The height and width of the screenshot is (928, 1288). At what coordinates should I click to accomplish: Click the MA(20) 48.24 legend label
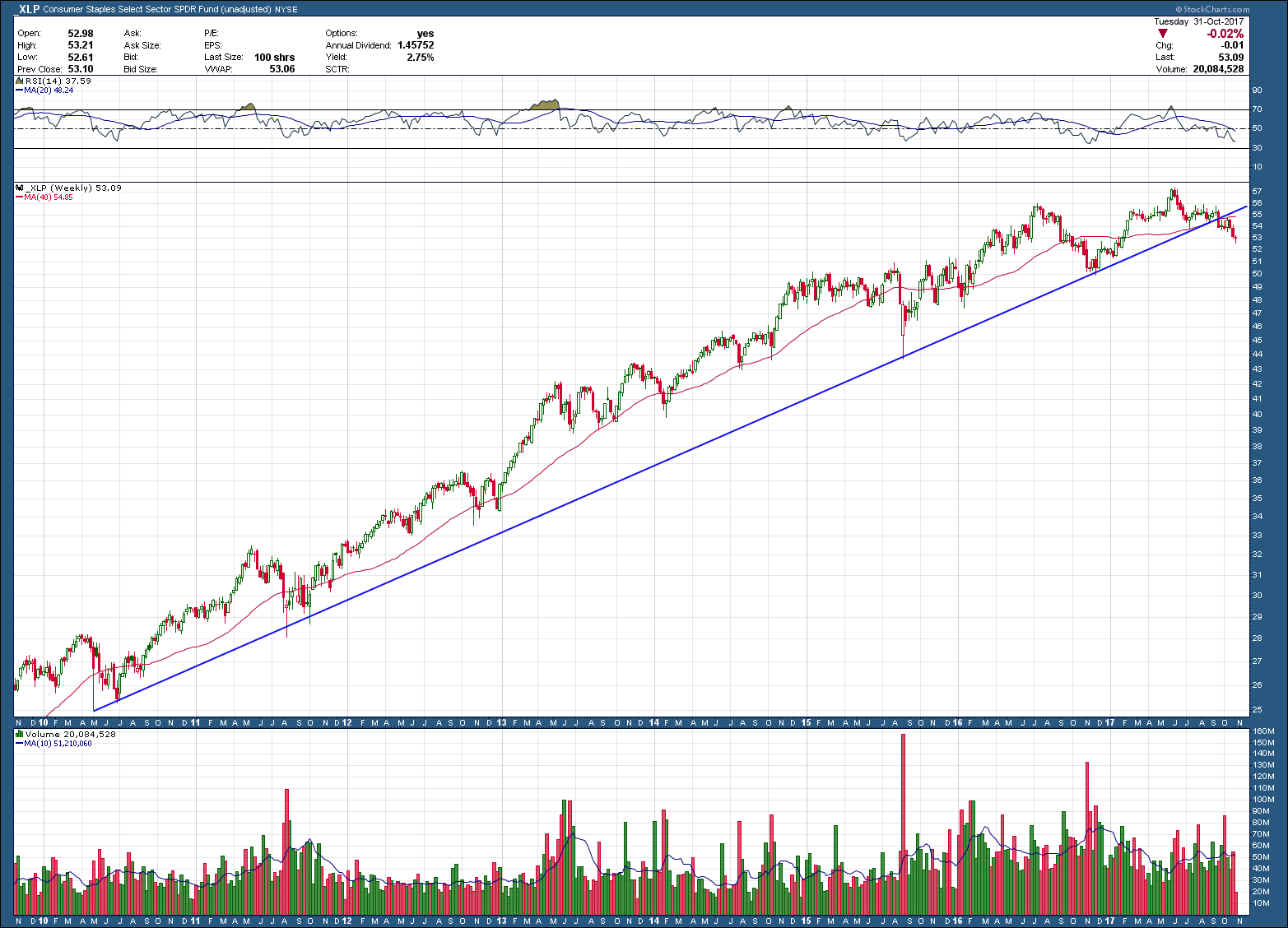click(x=49, y=90)
